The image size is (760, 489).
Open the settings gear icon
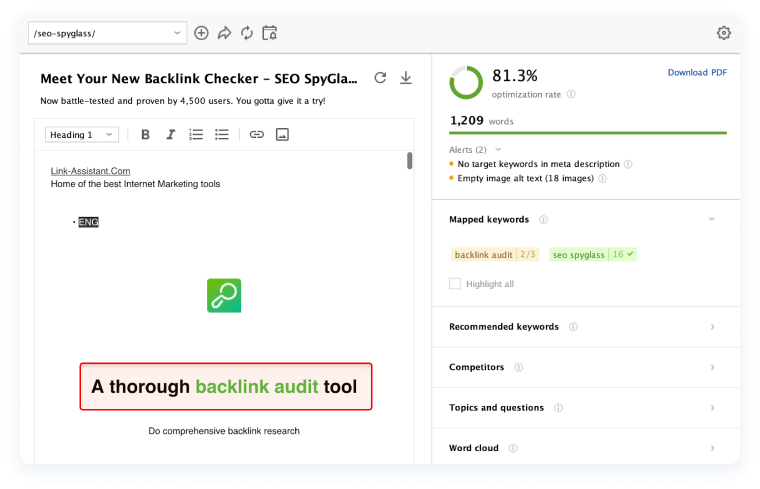pos(724,33)
